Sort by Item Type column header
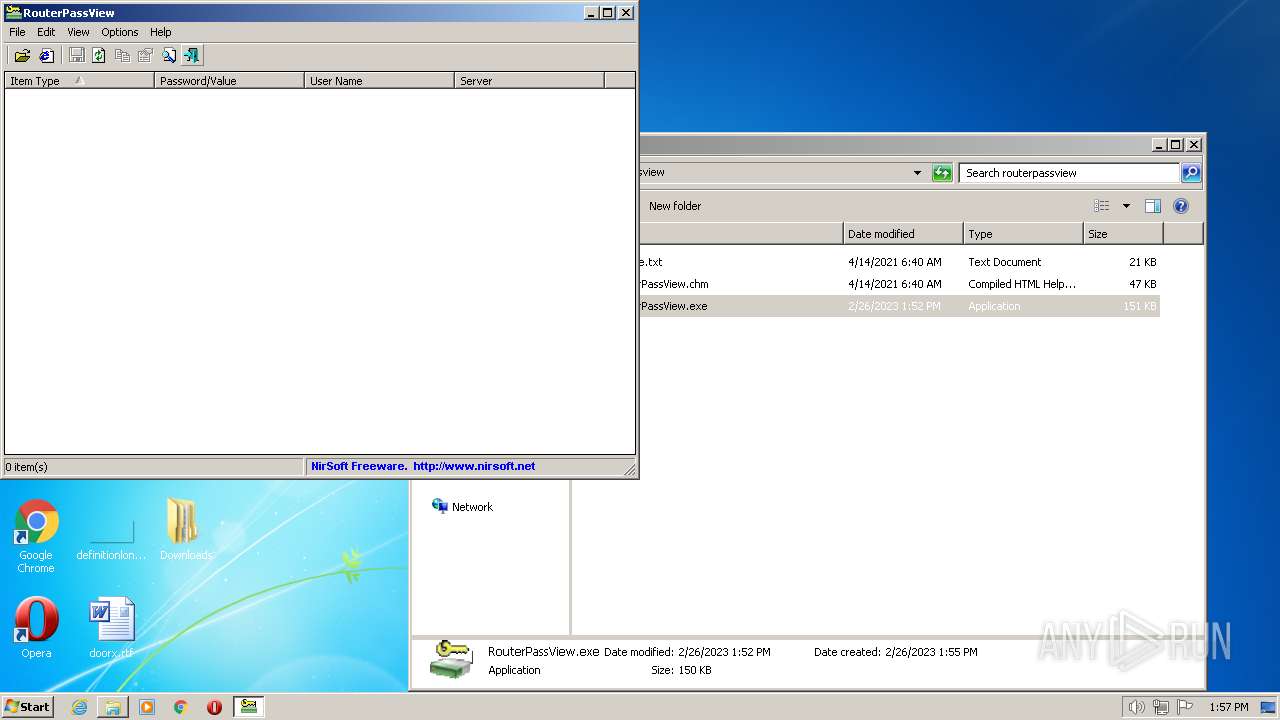The width and height of the screenshot is (1280, 720). point(80,81)
